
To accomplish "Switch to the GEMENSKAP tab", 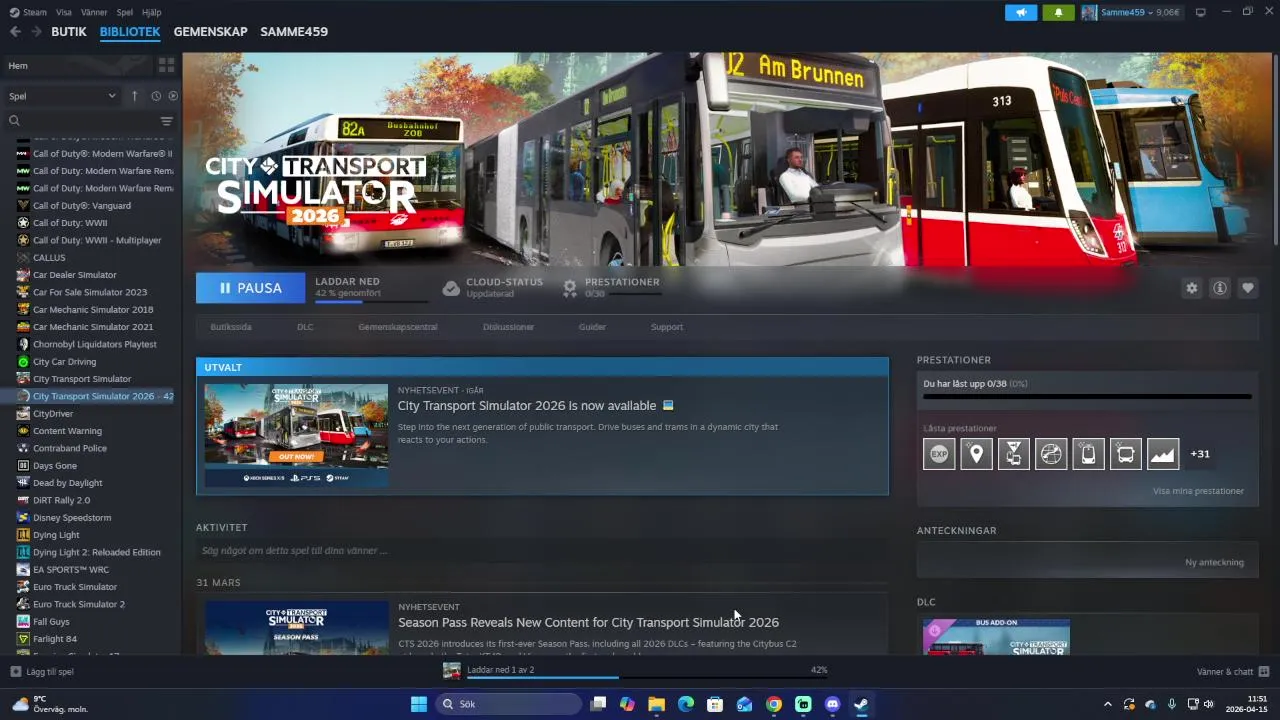I will tap(210, 32).
